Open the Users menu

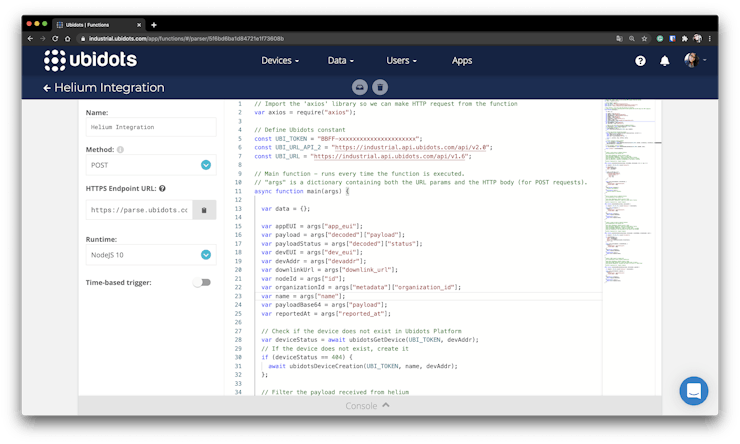coord(402,61)
